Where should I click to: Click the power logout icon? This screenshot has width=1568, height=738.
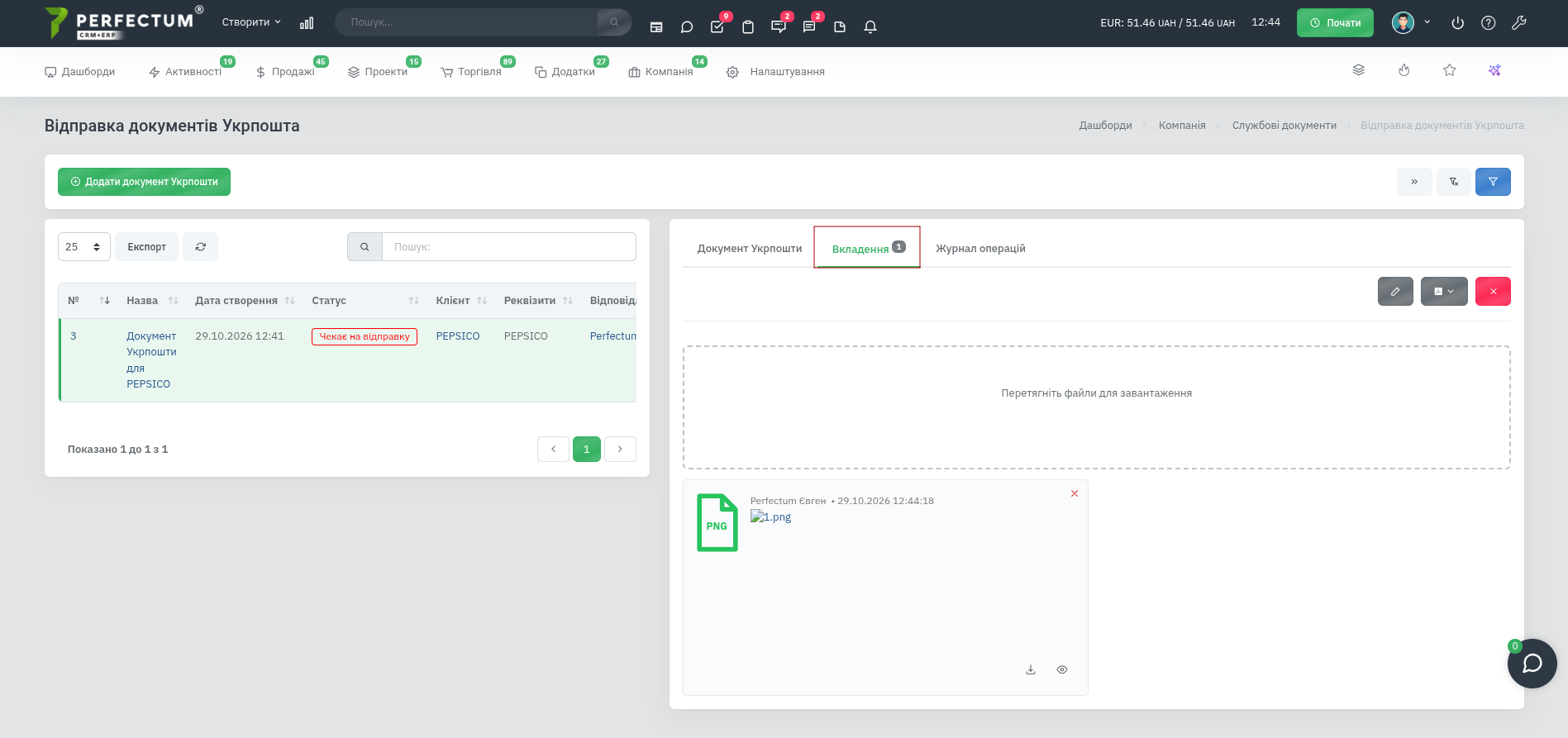(x=1458, y=23)
